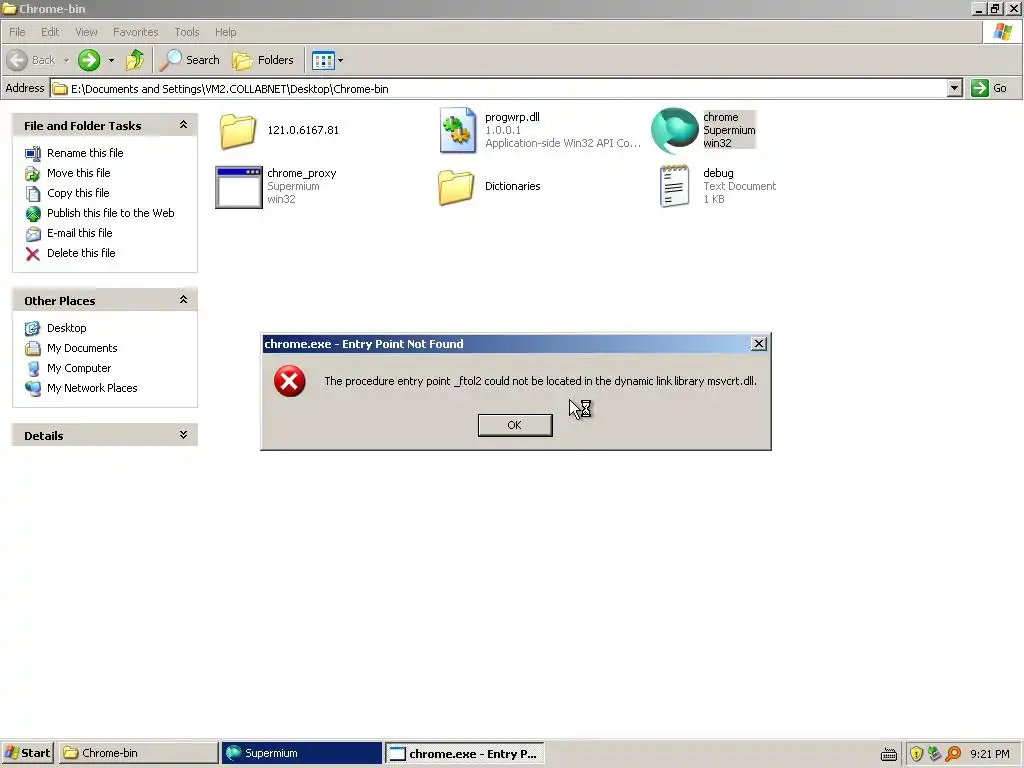Click the Publish to Web globe icon
Screen dimensions: 1024x768
pyautogui.click(x=33, y=214)
